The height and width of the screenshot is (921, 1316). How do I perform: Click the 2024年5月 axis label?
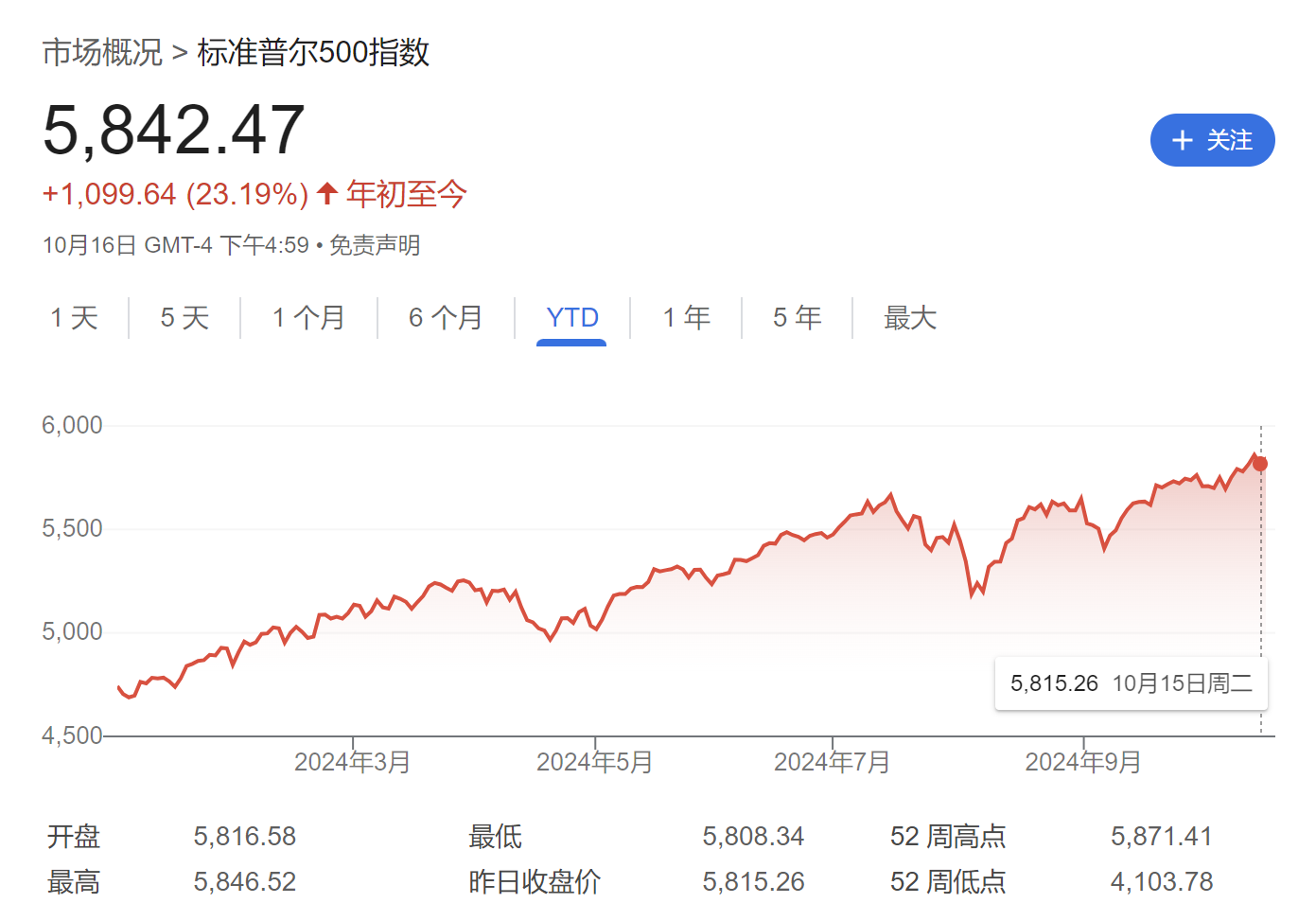coord(595,762)
